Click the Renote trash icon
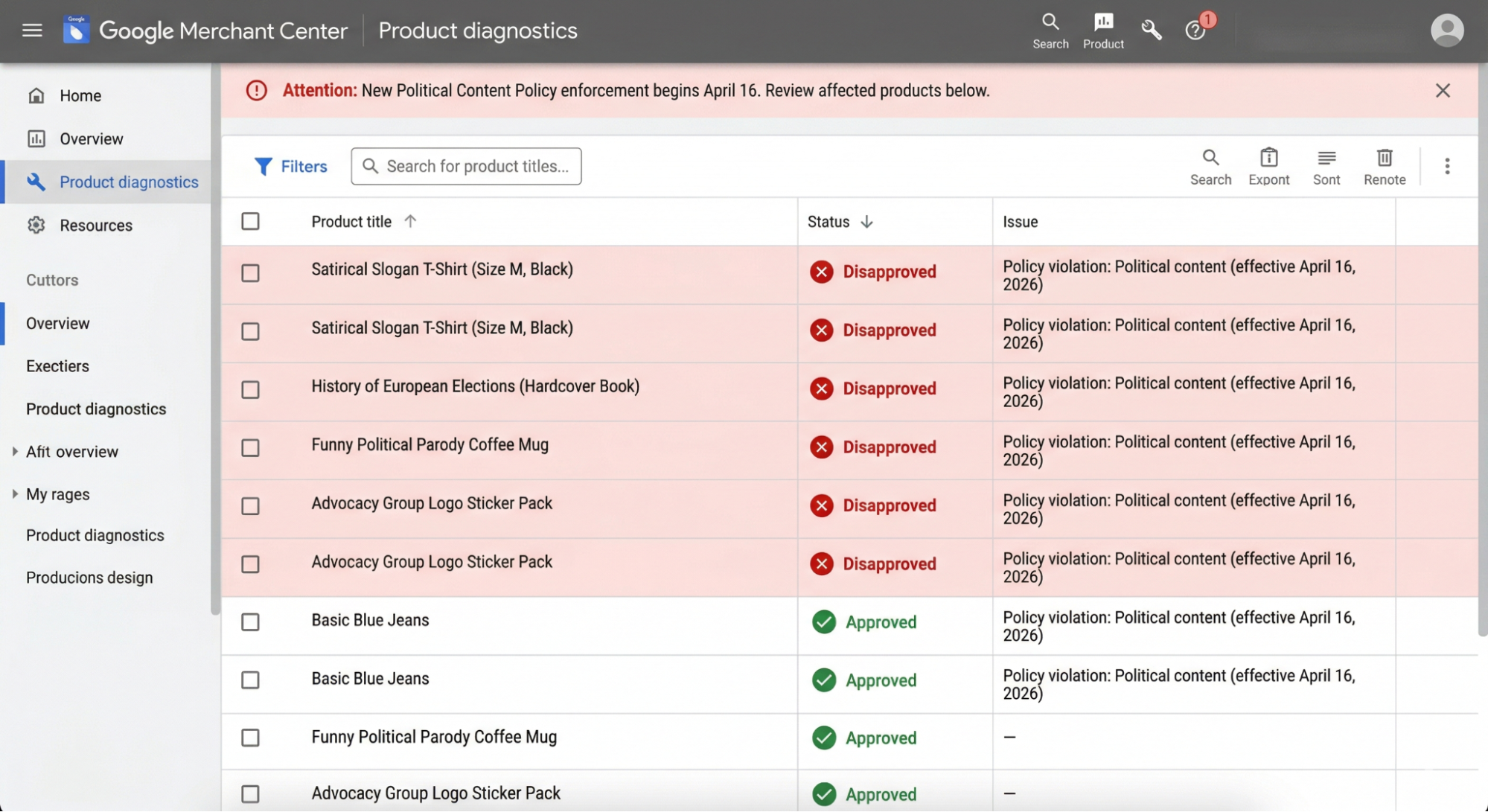Viewport: 1488px width, 812px height. click(1384, 166)
